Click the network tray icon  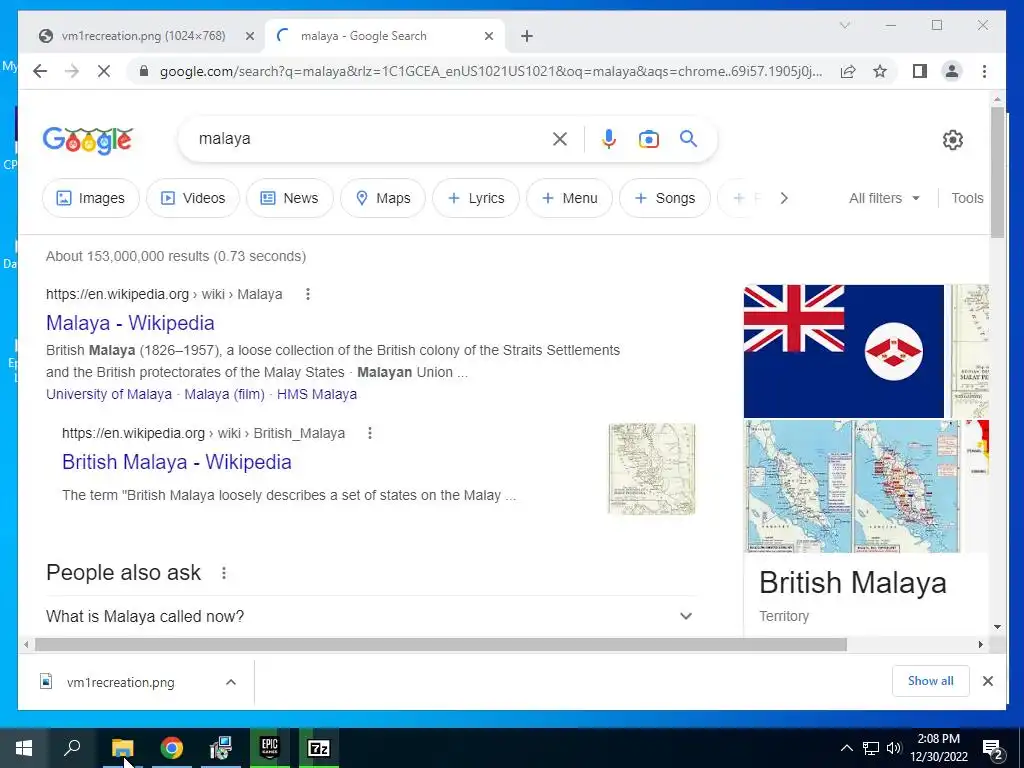[x=871, y=748]
